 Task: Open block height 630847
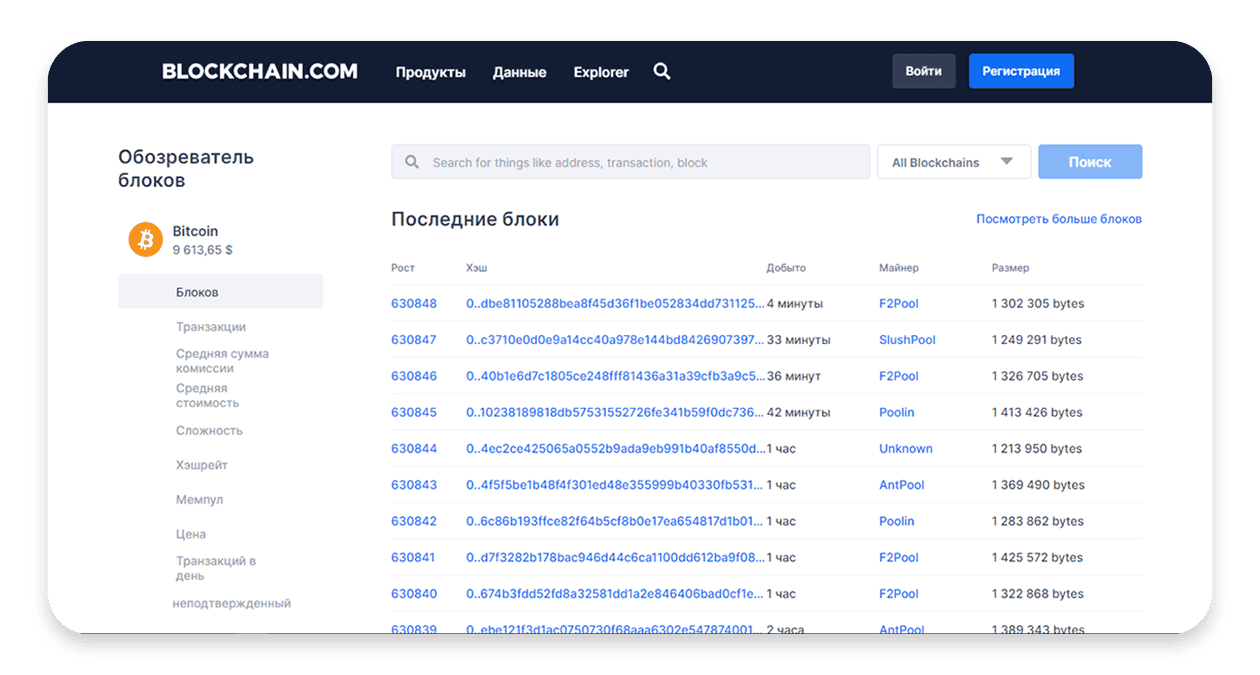(x=414, y=340)
